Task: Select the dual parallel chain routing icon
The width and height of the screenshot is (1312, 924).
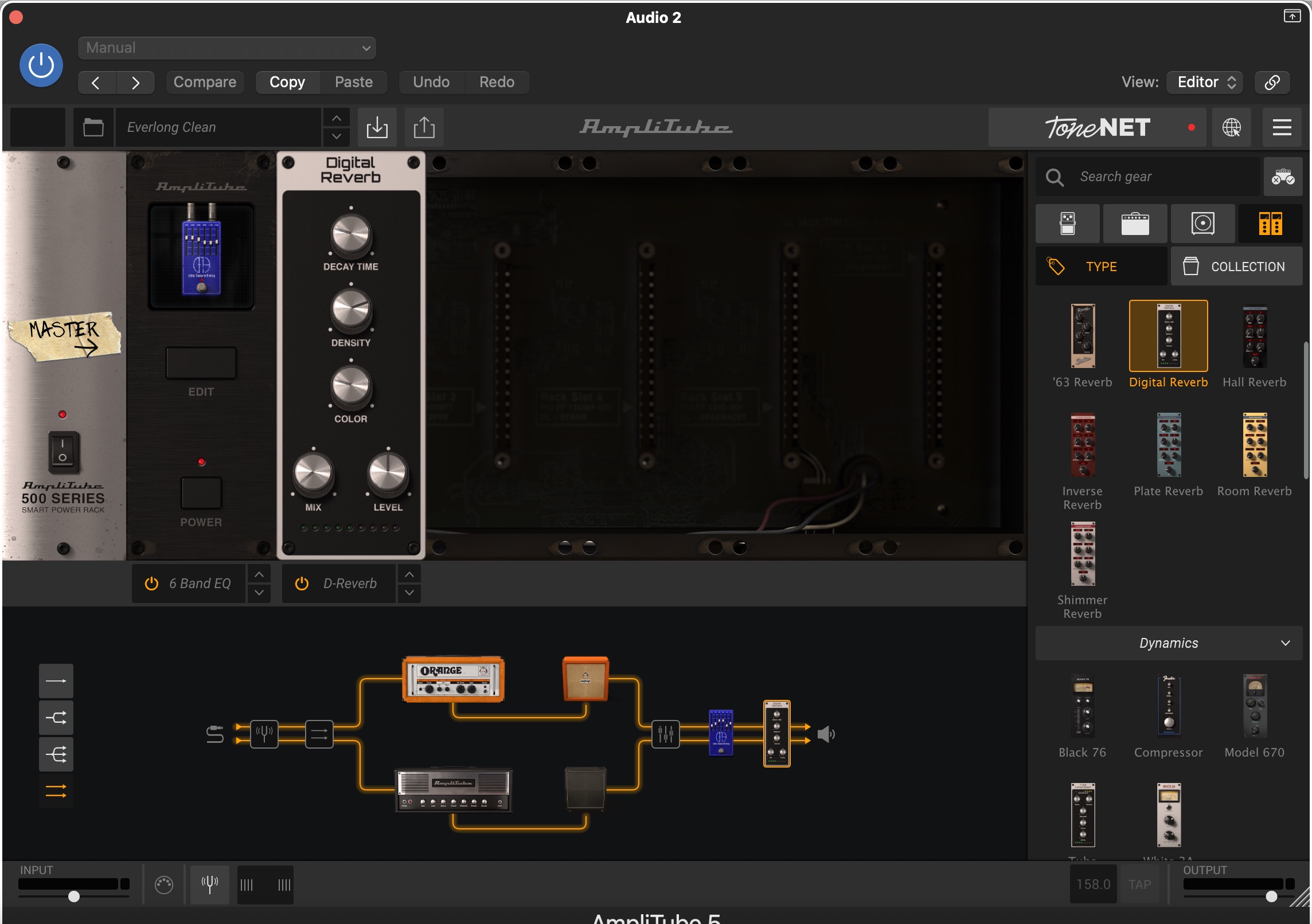Action: [x=56, y=791]
